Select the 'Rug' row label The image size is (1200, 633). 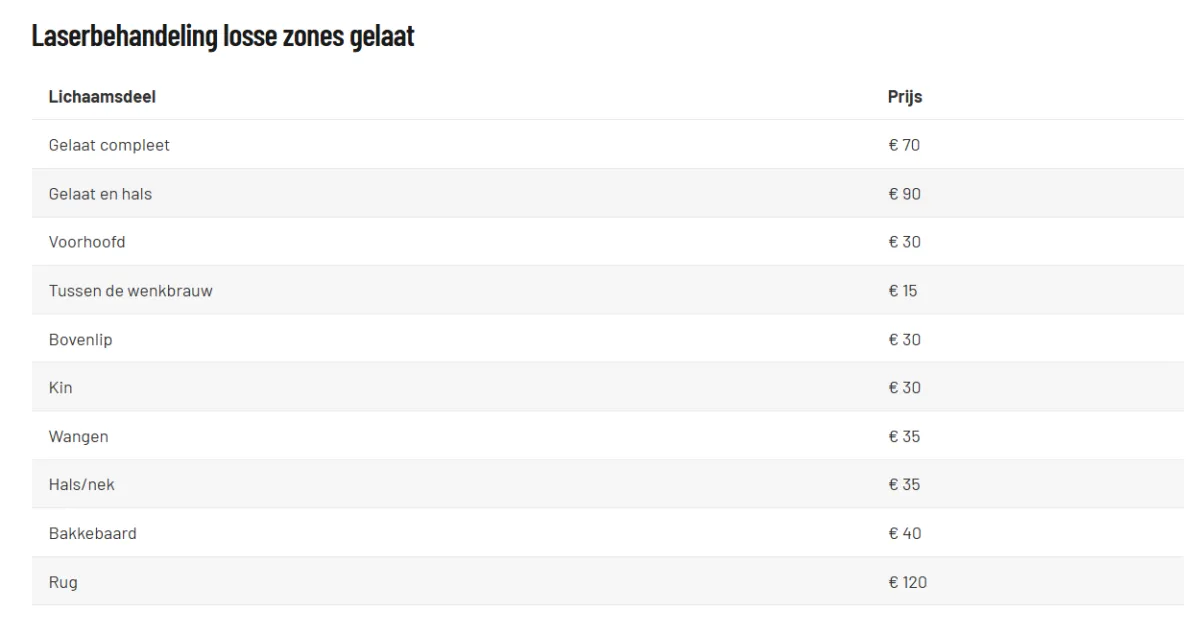[62, 582]
